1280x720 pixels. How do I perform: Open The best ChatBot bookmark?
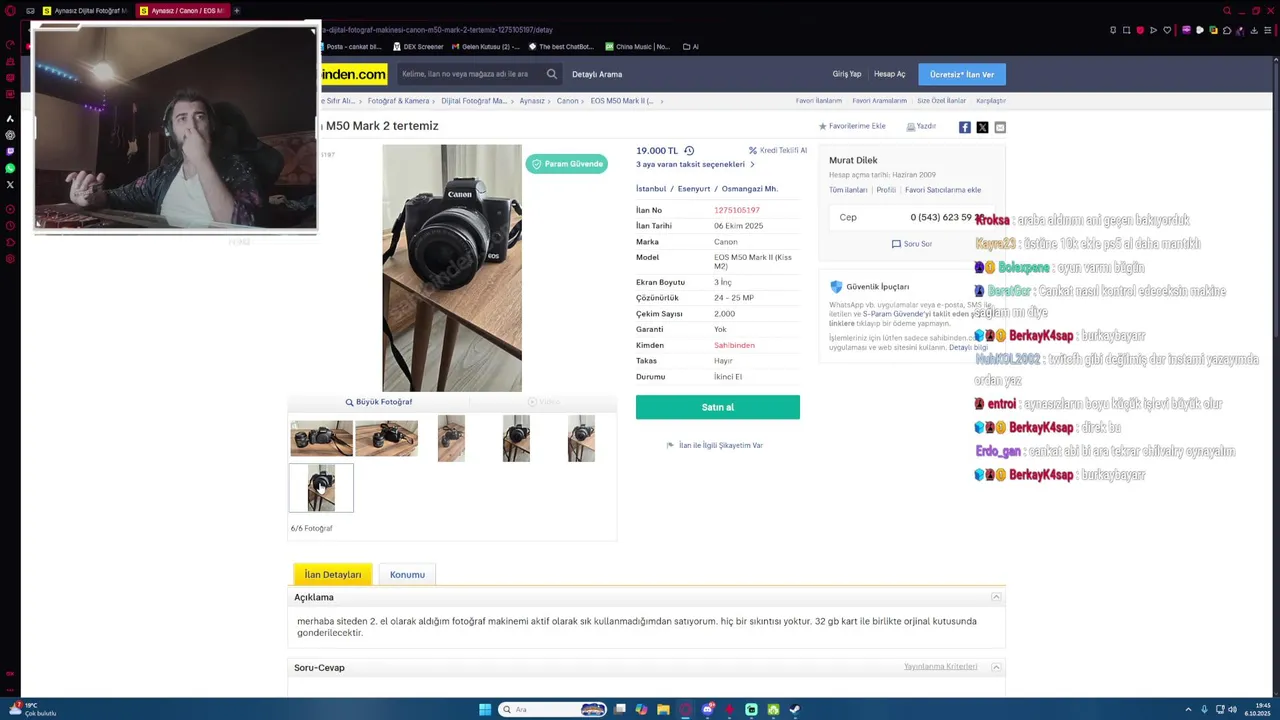point(561,46)
